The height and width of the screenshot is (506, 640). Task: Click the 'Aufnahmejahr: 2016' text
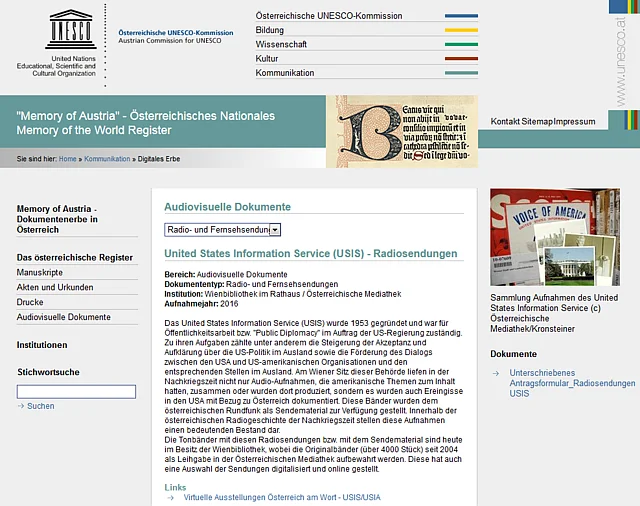pyautogui.click(x=201, y=304)
